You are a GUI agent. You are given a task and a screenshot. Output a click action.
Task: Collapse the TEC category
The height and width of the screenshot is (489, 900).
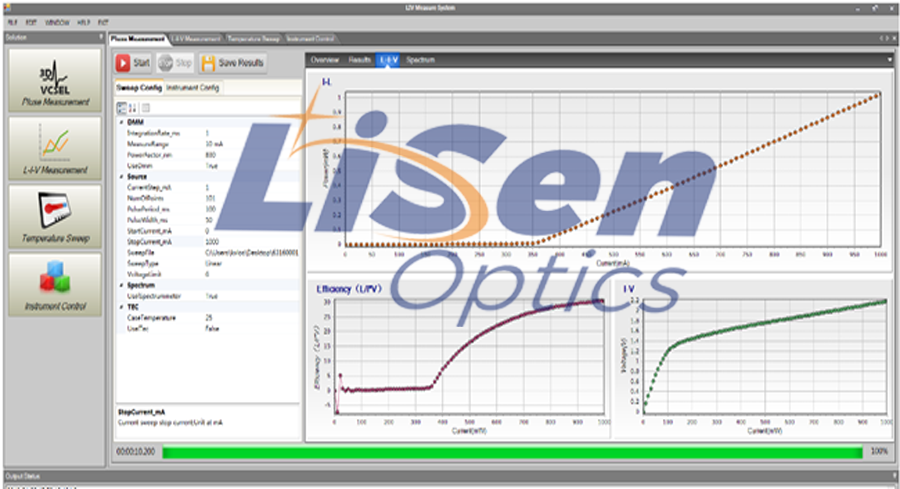point(121,307)
